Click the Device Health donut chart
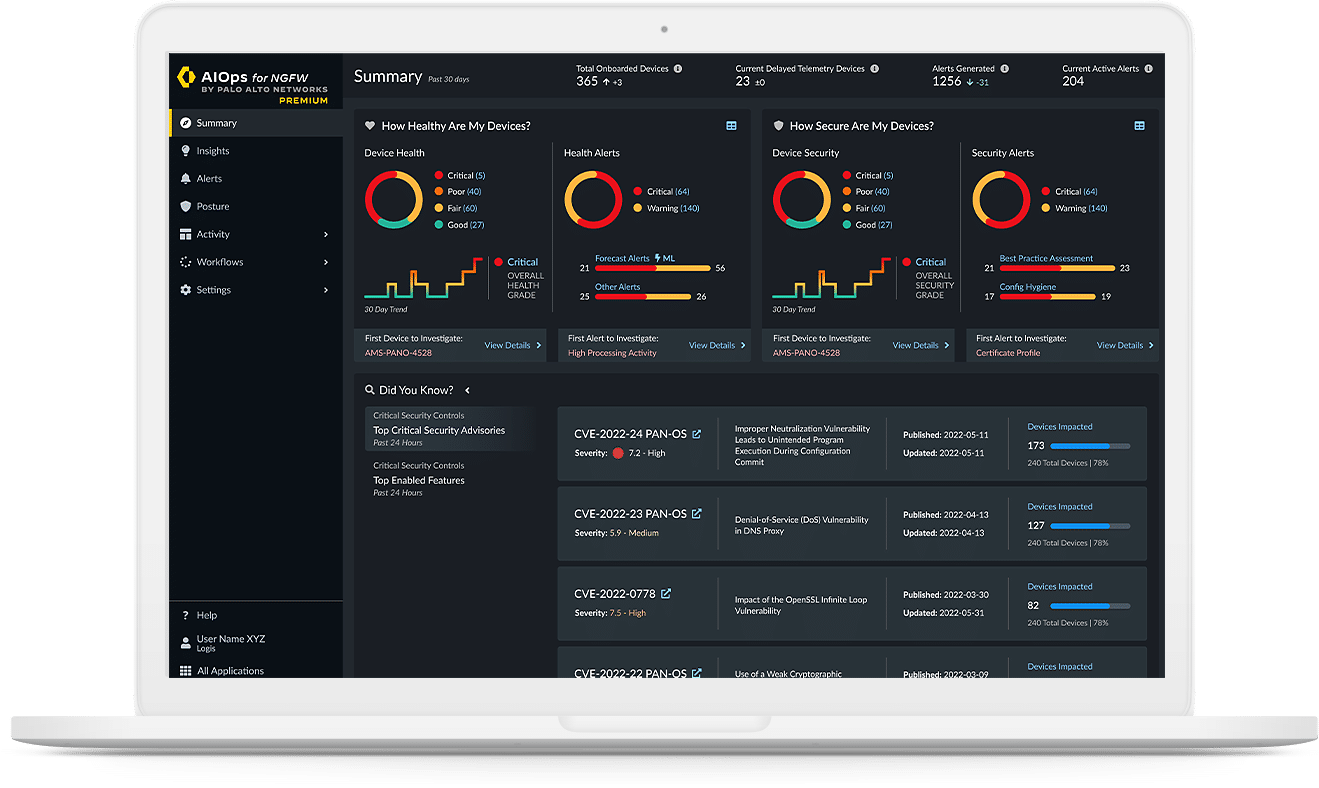1319x788 pixels. pos(394,200)
